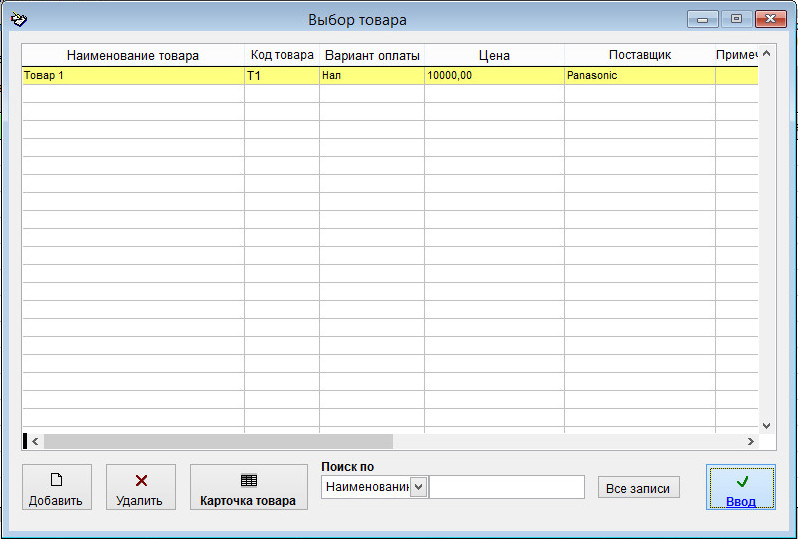
Task: Select the Panasonic supplier cell
Action: click(640, 75)
